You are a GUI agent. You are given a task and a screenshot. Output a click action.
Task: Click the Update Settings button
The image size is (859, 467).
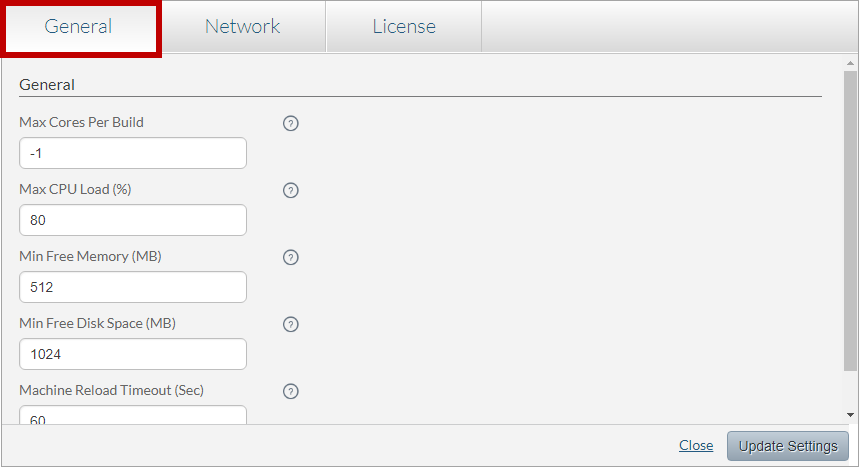(788, 446)
